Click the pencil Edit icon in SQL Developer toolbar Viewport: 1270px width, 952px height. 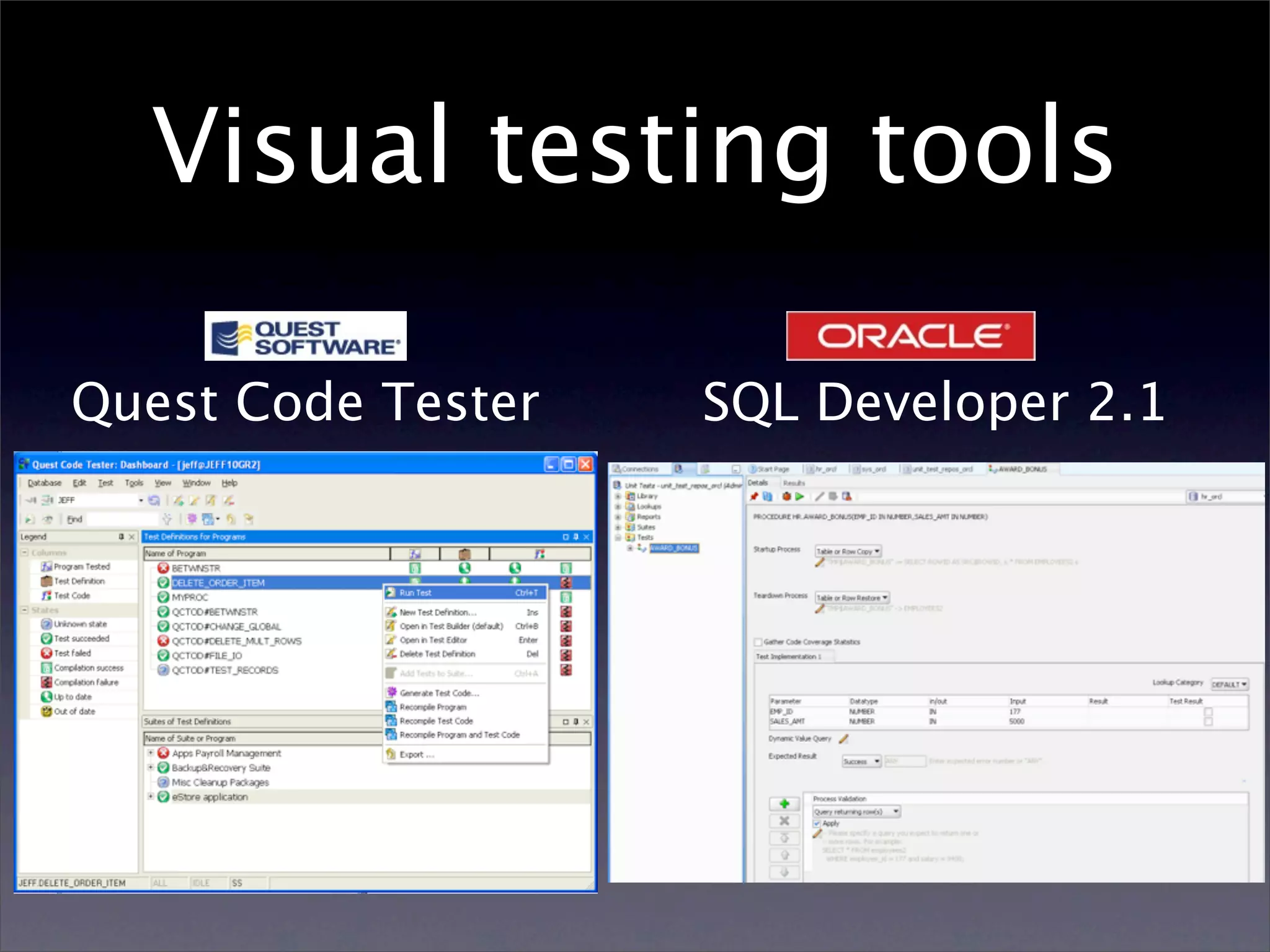pos(819,496)
